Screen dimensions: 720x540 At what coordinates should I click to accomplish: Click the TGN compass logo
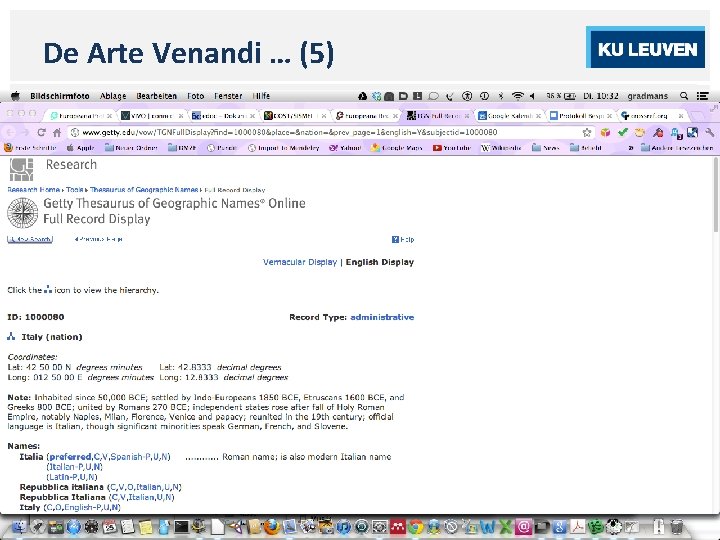[x=22, y=213]
